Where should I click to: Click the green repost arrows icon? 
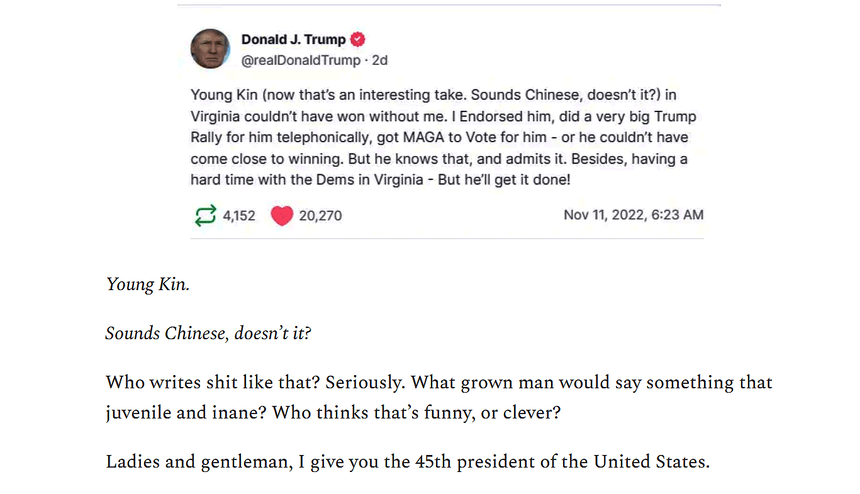point(205,215)
